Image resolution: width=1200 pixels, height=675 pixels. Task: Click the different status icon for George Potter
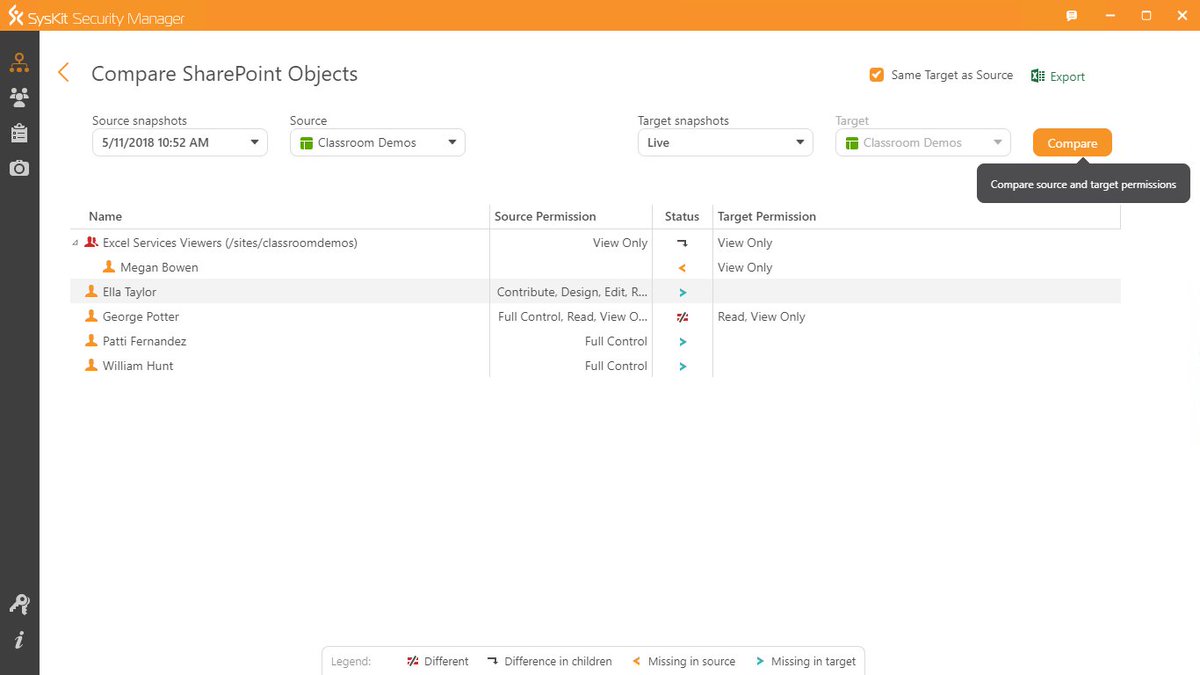[x=682, y=317]
